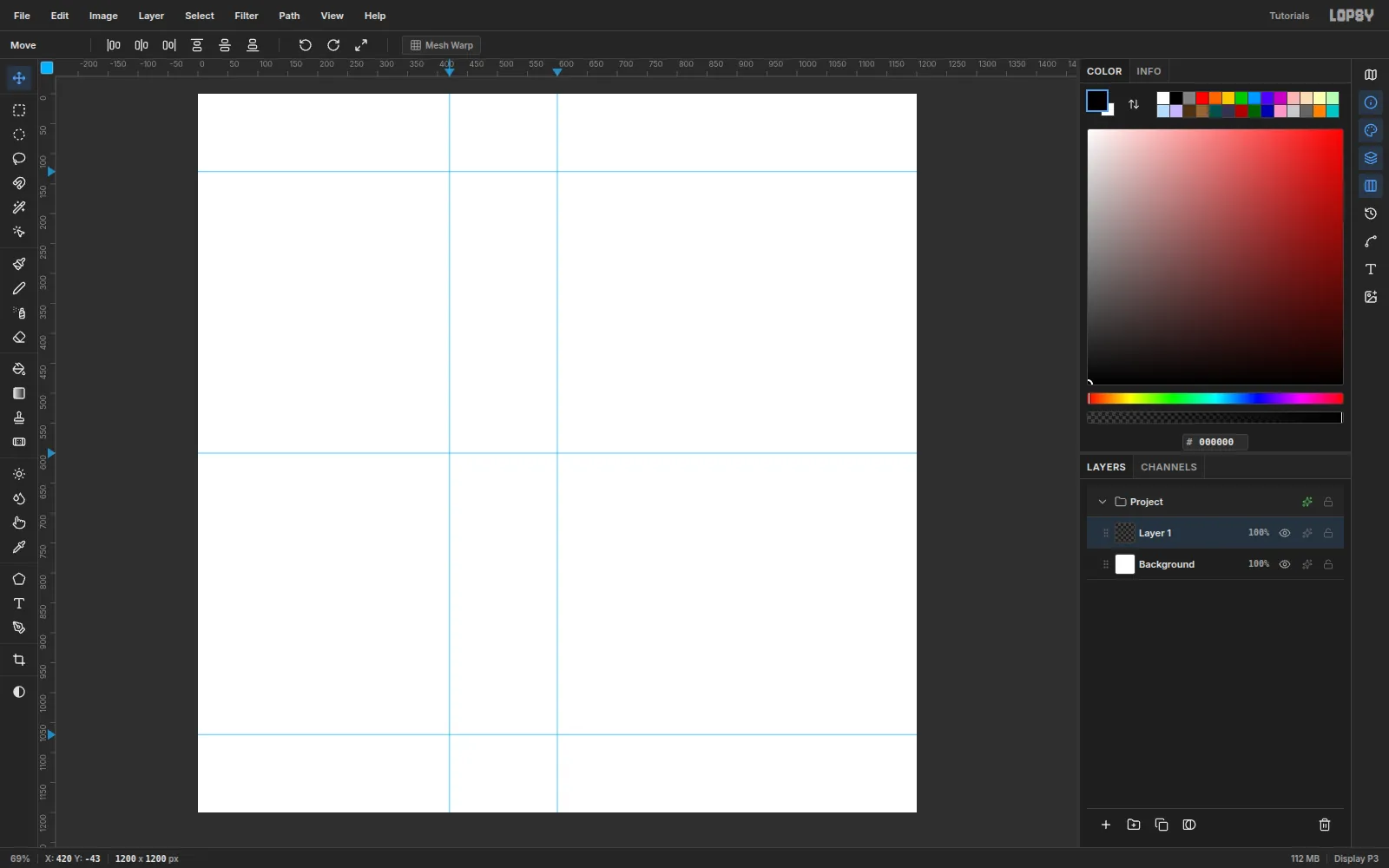Click the rainbow hue slider
This screenshot has width=1389, height=868.
point(1215,398)
